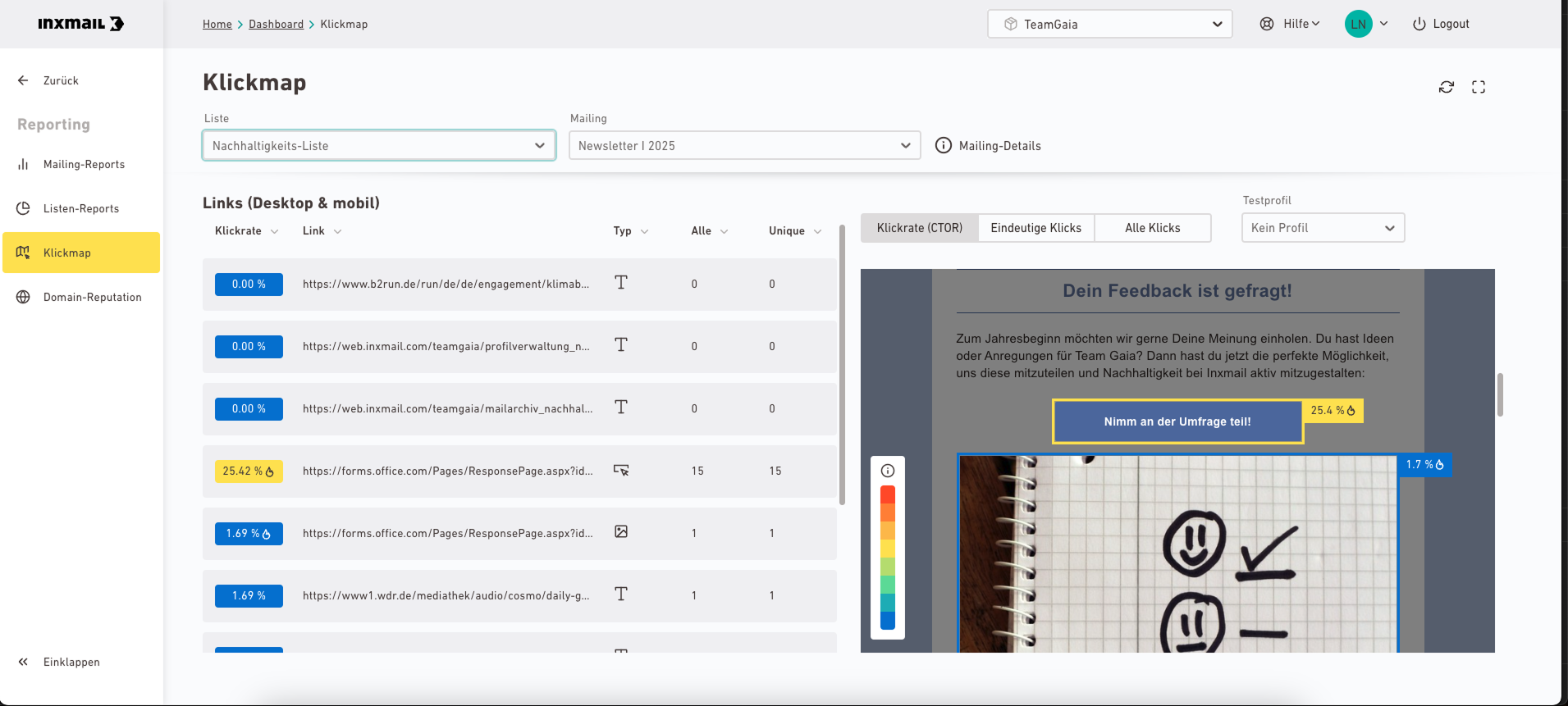The image size is (1568, 706).
Task: Go to the Dashboard breadcrumb link
Action: coord(276,24)
